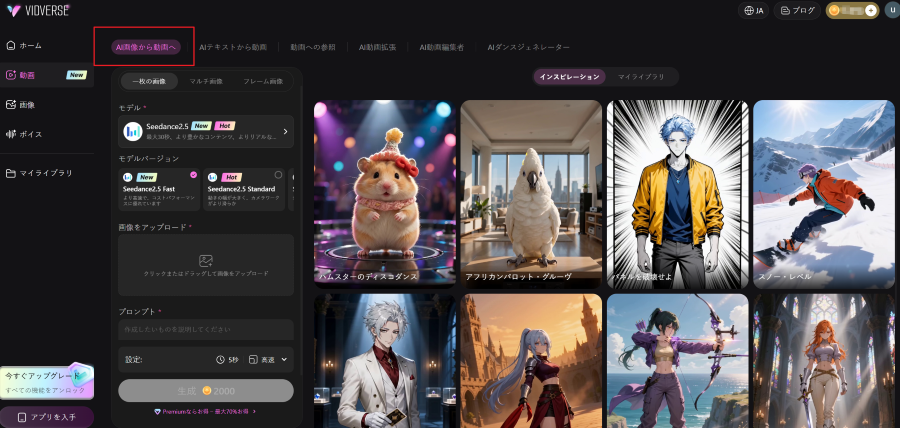900x428 pixels.
Task: Show the インスピレーション gallery tab
Action: click(x=569, y=77)
